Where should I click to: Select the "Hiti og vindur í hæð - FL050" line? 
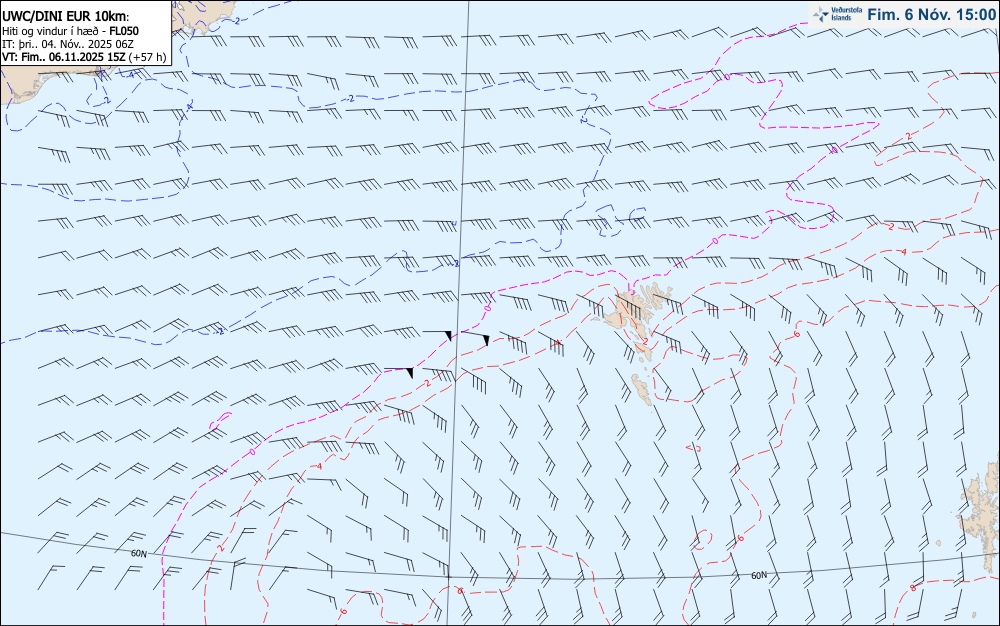70,31
